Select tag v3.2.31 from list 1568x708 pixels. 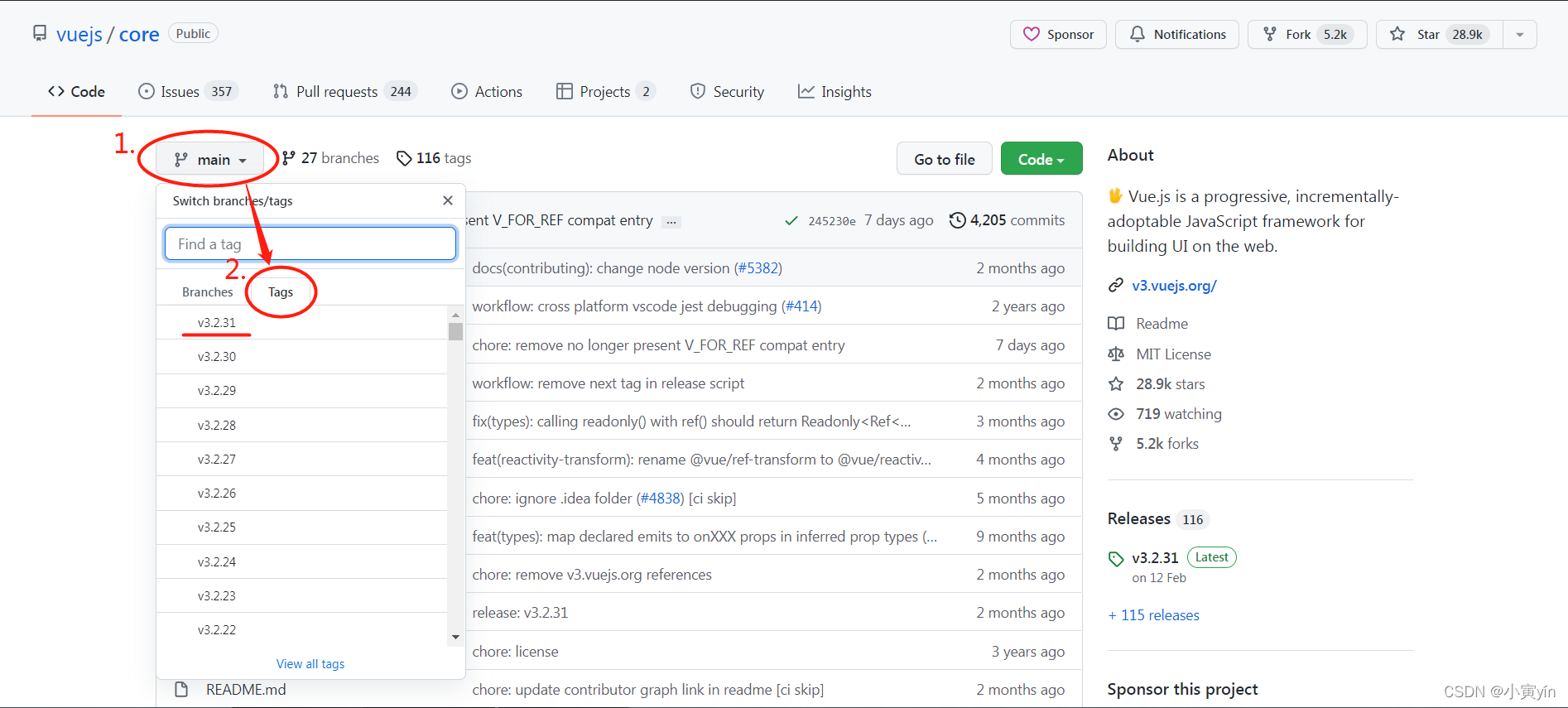[x=301, y=323]
